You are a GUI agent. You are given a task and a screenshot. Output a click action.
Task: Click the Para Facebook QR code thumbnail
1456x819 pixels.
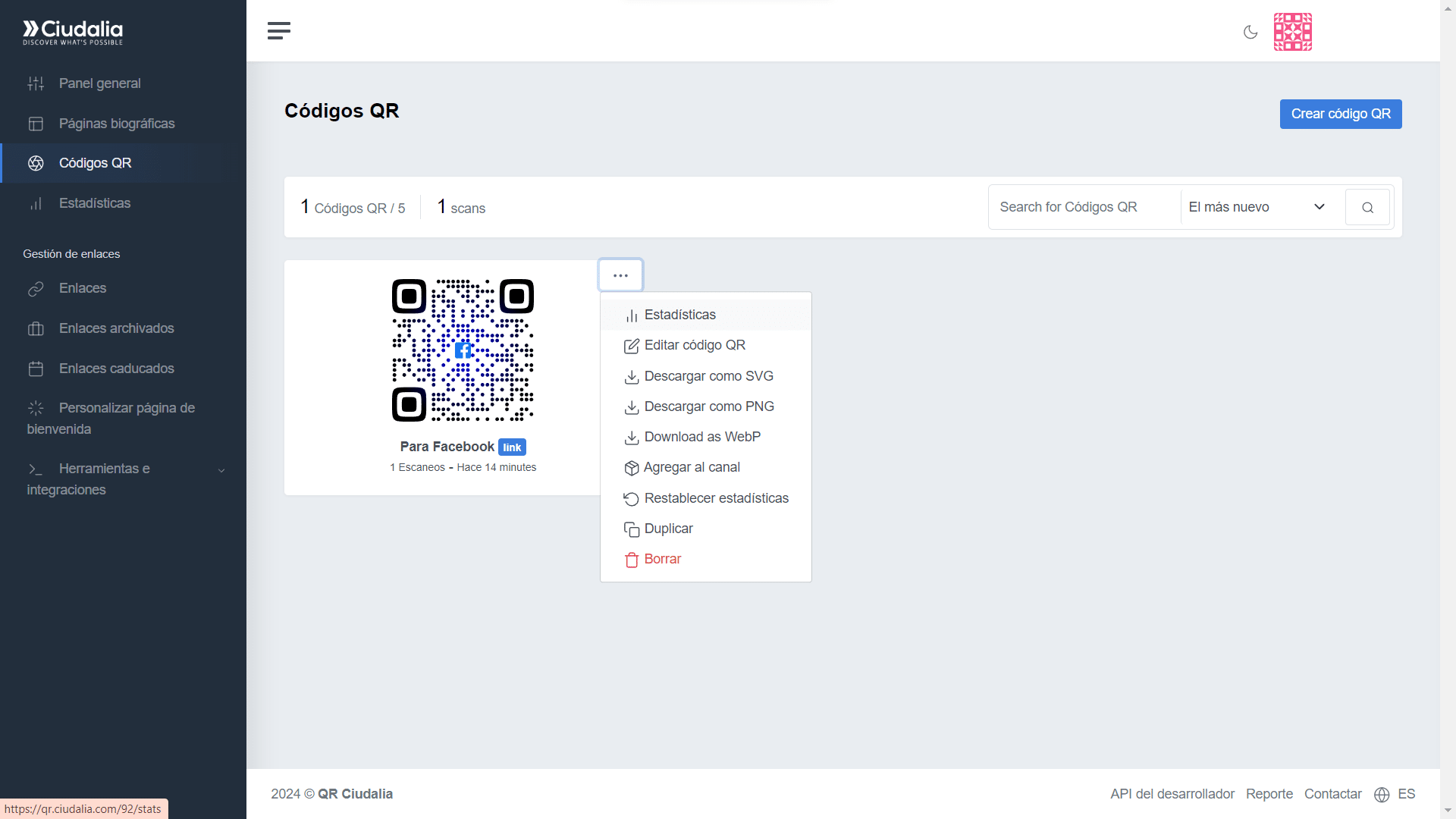point(463,350)
